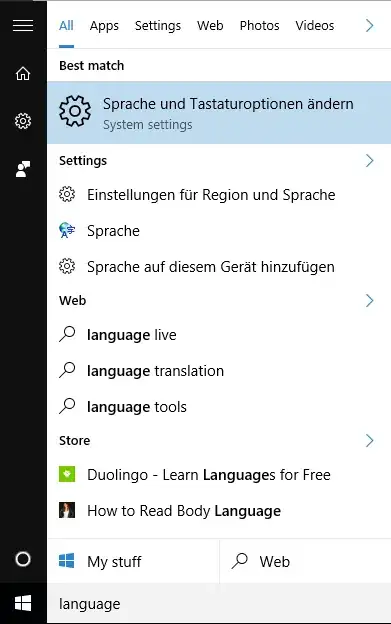Switch to the All filter tab

pos(66,26)
